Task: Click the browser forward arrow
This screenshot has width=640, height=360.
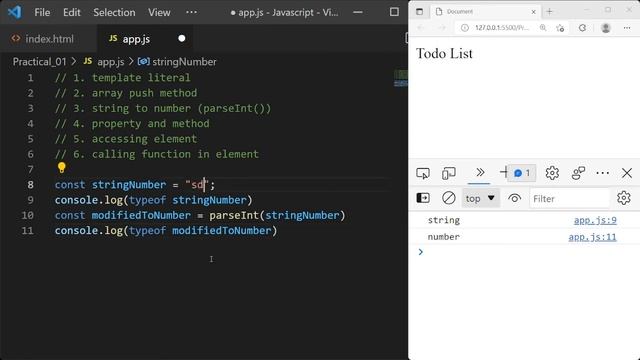Action: click(x=442, y=28)
